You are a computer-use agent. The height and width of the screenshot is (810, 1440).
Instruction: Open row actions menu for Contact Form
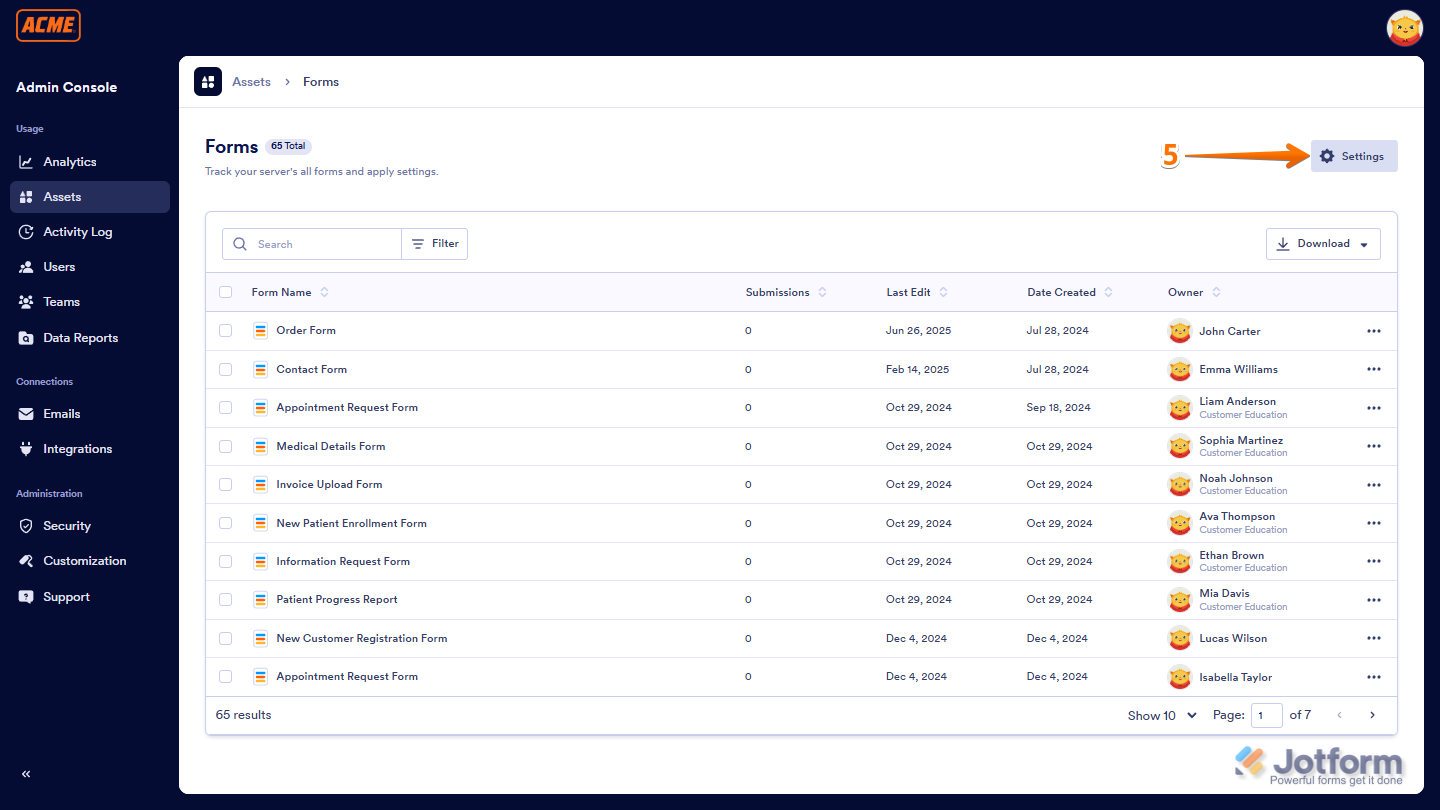pos(1373,369)
